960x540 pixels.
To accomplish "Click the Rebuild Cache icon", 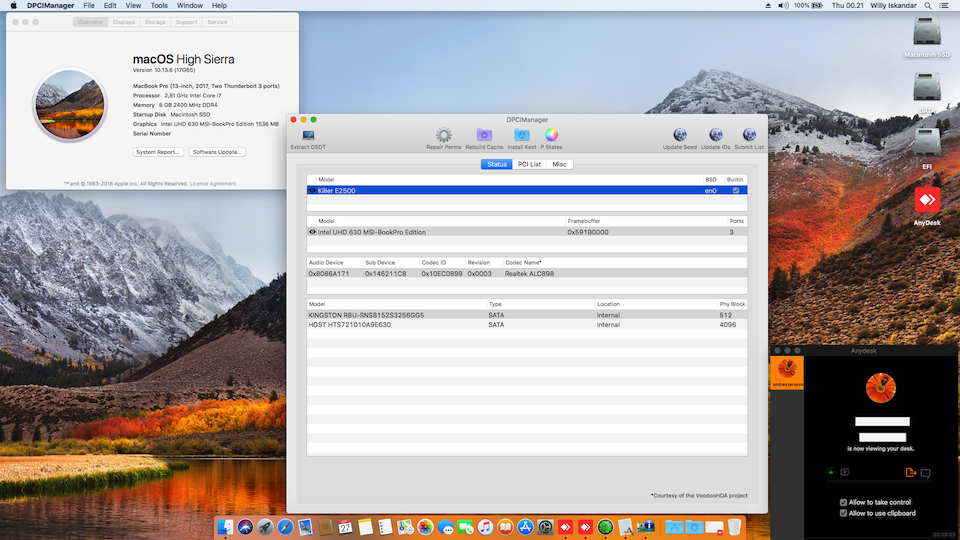I will [484, 135].
